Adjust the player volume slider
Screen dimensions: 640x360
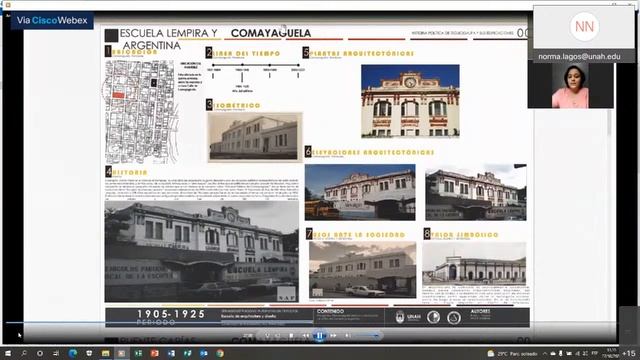pos(366,336)
